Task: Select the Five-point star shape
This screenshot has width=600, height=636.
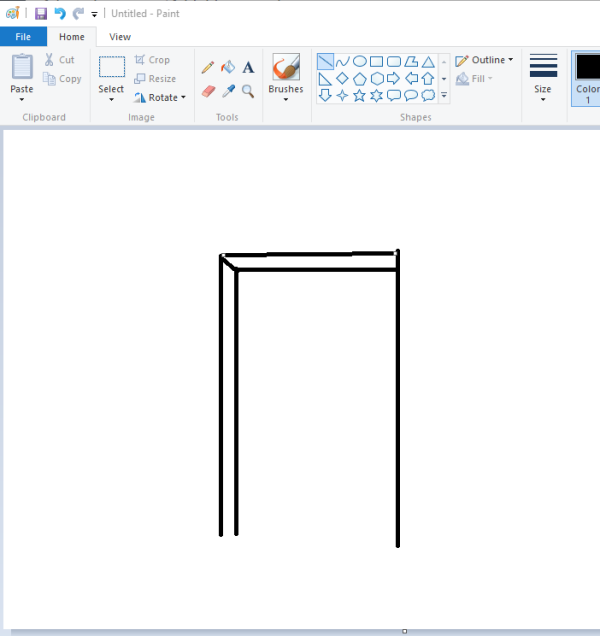Action: pyautogui.click(x=360, y=96)
